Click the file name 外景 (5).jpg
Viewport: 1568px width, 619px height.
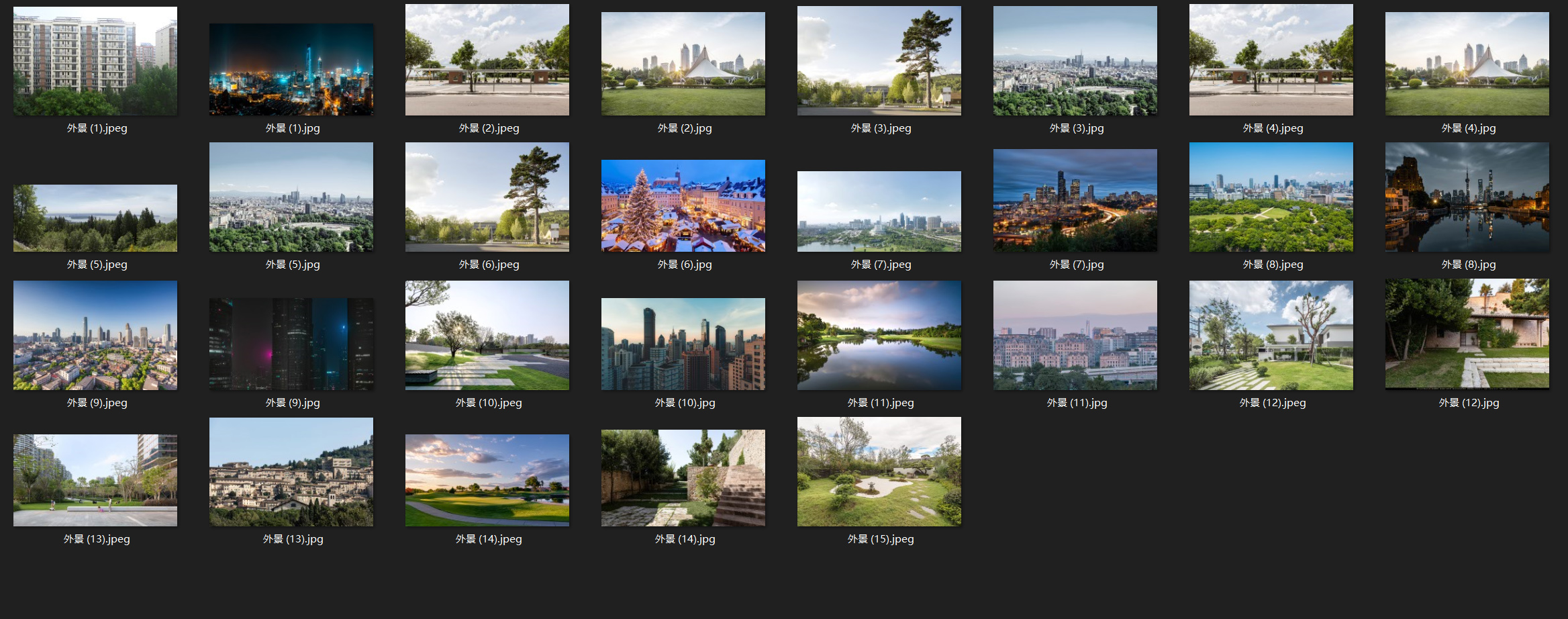pos(293,265)
